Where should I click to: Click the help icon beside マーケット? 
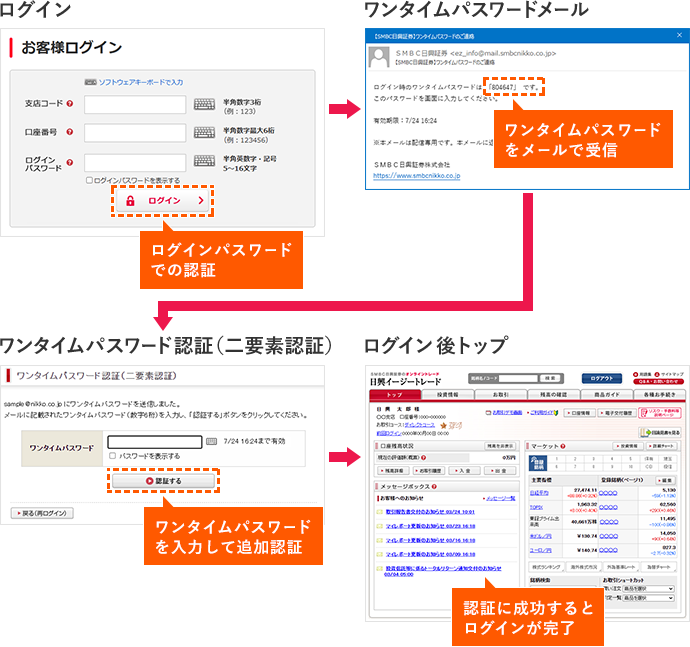tap(563, 446)
